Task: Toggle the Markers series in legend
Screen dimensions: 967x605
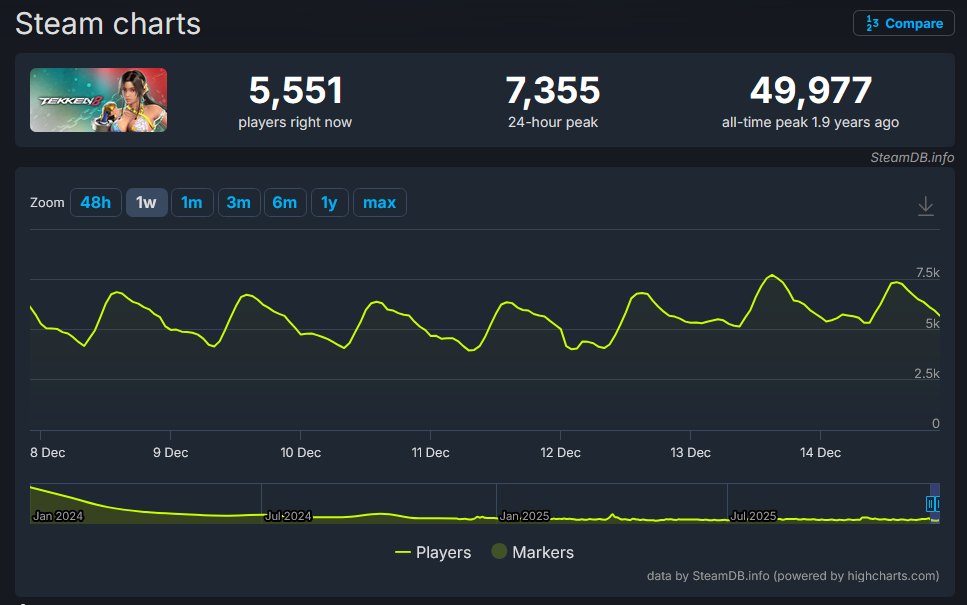Action: [533, 552]
